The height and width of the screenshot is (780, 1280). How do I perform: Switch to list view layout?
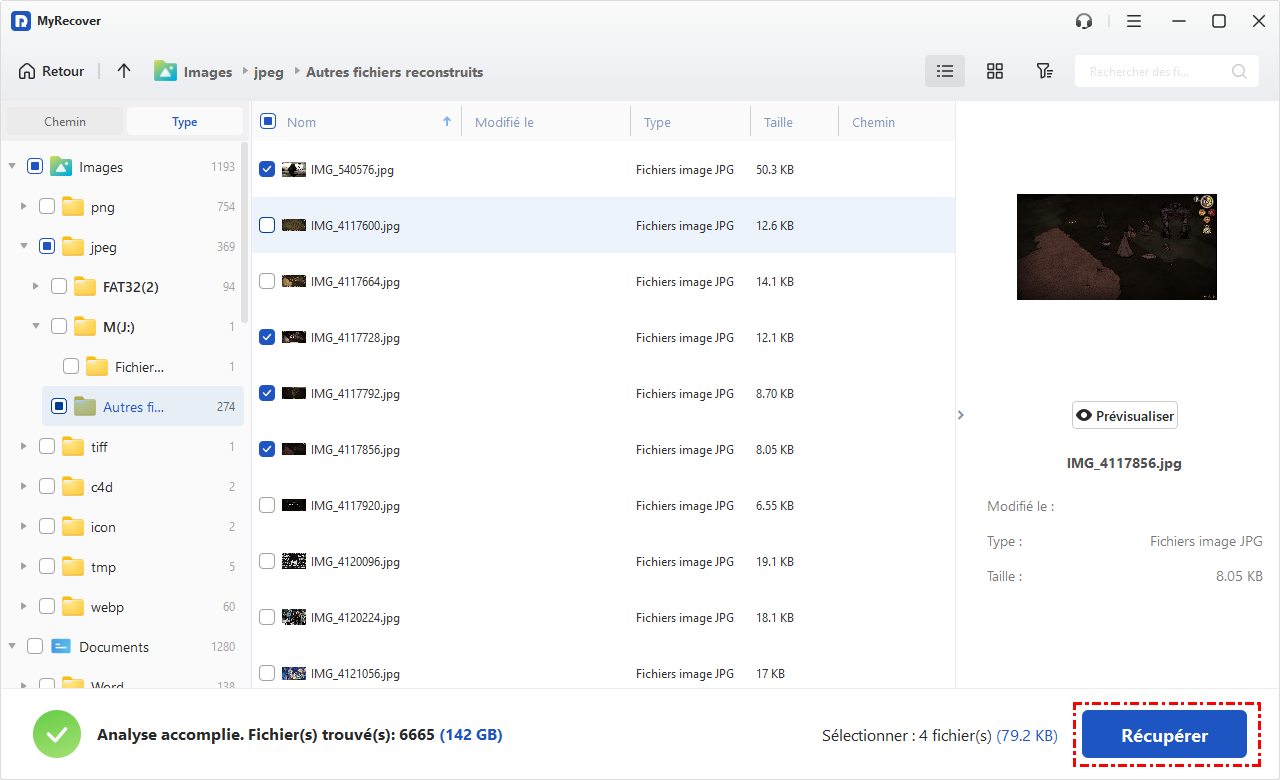coord(944,71)
